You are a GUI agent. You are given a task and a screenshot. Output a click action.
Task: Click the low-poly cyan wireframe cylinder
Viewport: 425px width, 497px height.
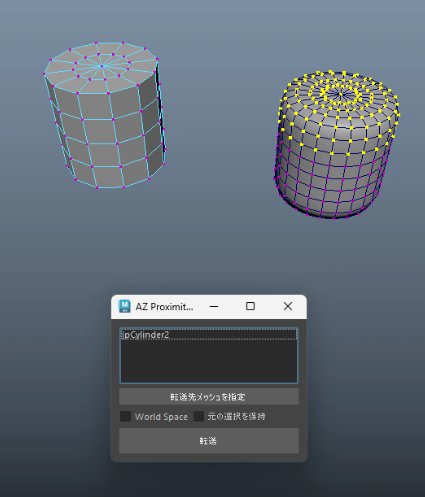(105, 115)
